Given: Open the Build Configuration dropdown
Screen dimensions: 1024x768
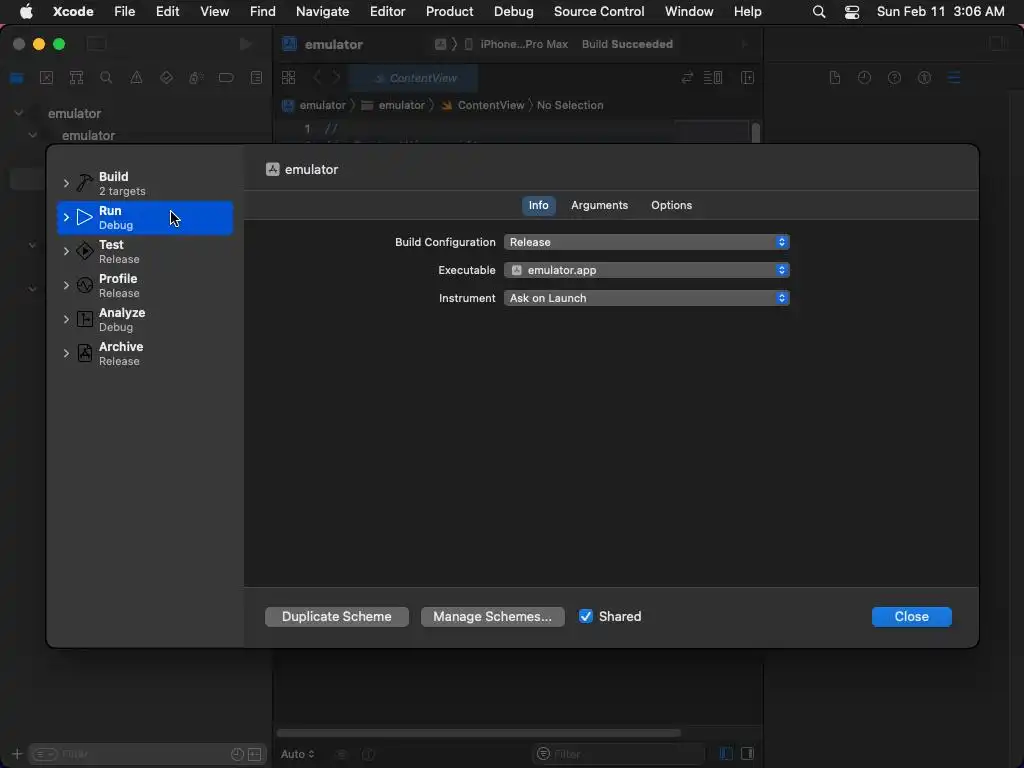Looking at the screenshot, I should click(x=647, y=242).
